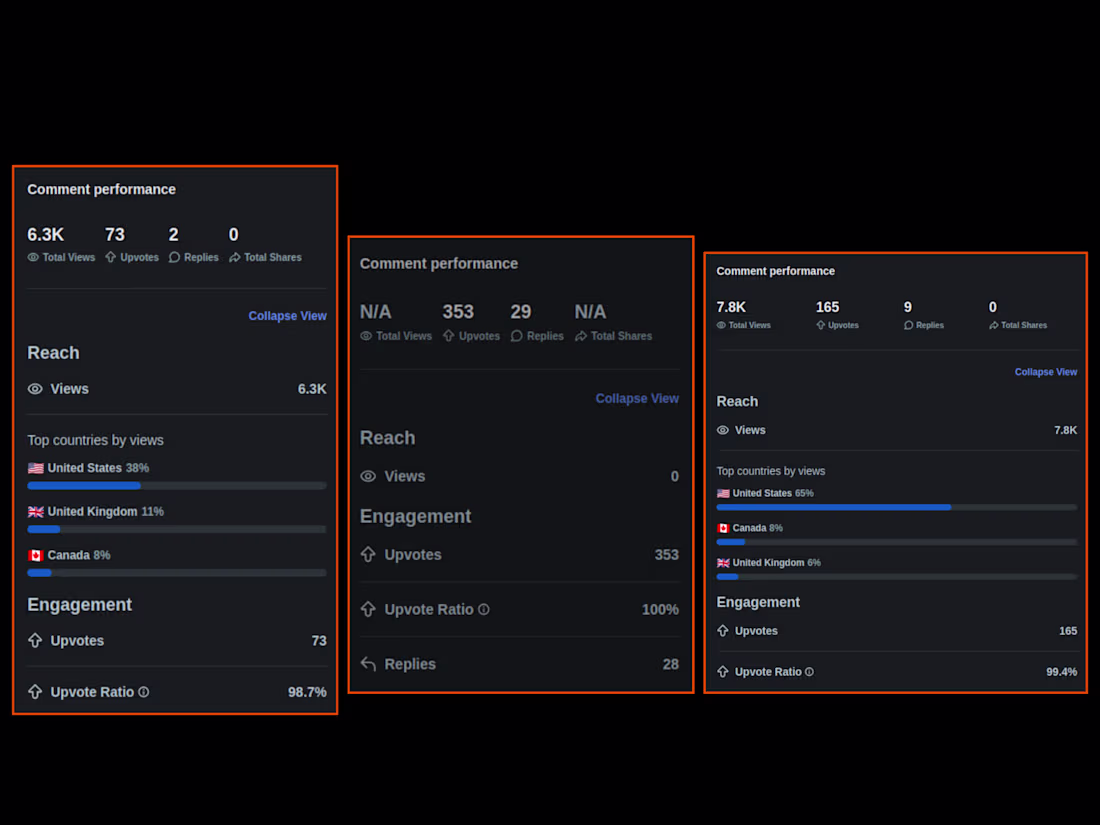Click the United Kingdom 11% views bar
The height and width of the screenshot is (825, 1100).
coord(177,529)
